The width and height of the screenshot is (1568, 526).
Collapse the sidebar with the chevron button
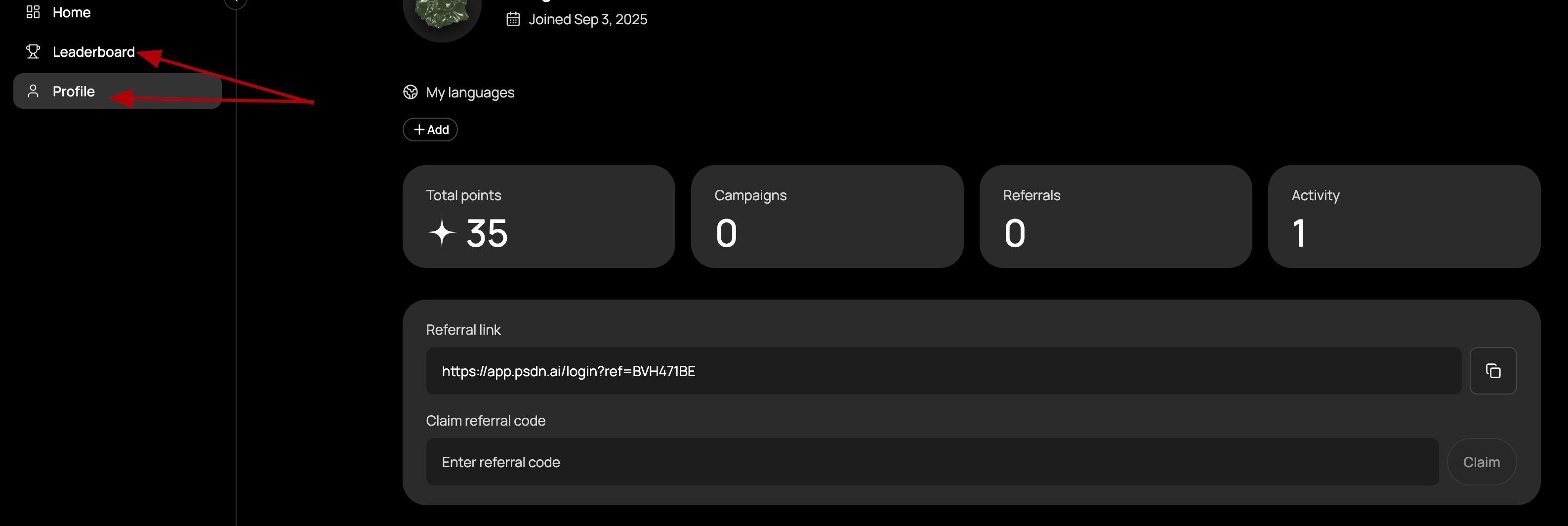(236, 2)
